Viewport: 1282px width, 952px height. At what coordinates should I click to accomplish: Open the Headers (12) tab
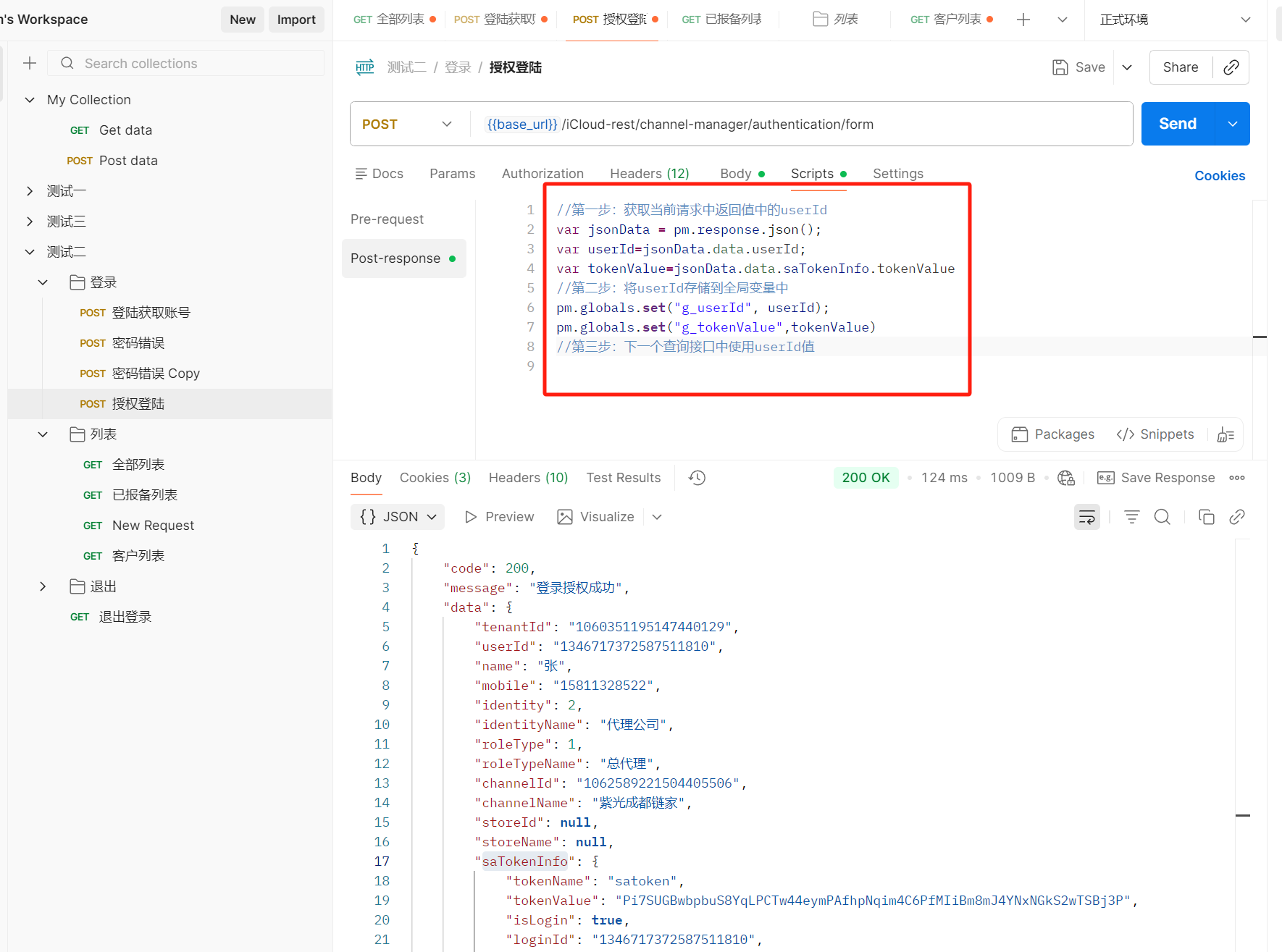(x=650, y=174)
